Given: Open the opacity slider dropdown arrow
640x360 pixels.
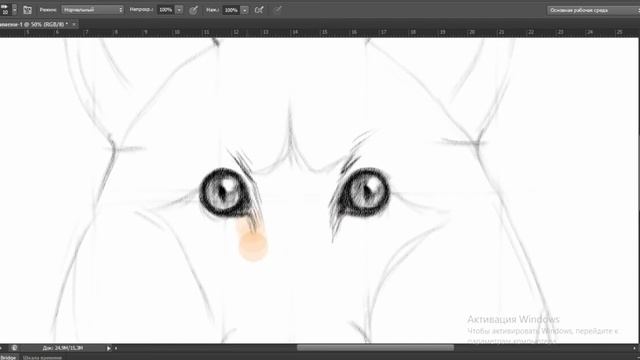Looking at the screenshot, I should (x=179, y=10).
